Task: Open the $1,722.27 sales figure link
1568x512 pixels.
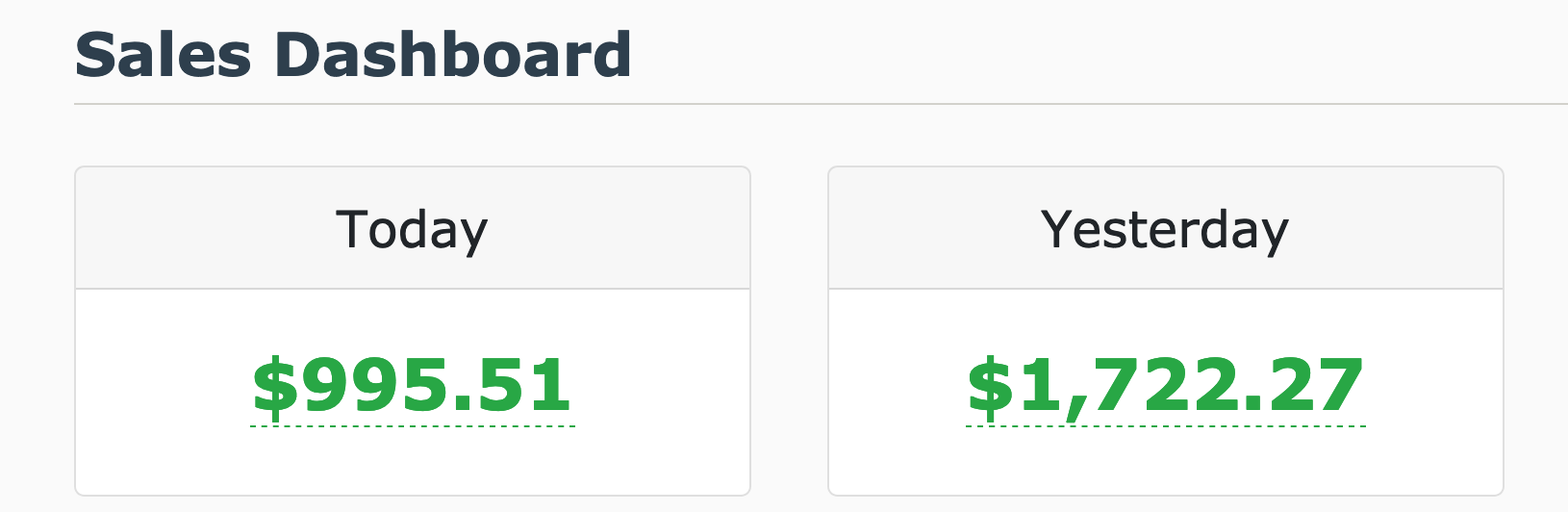Action: tap(1165, 386)
